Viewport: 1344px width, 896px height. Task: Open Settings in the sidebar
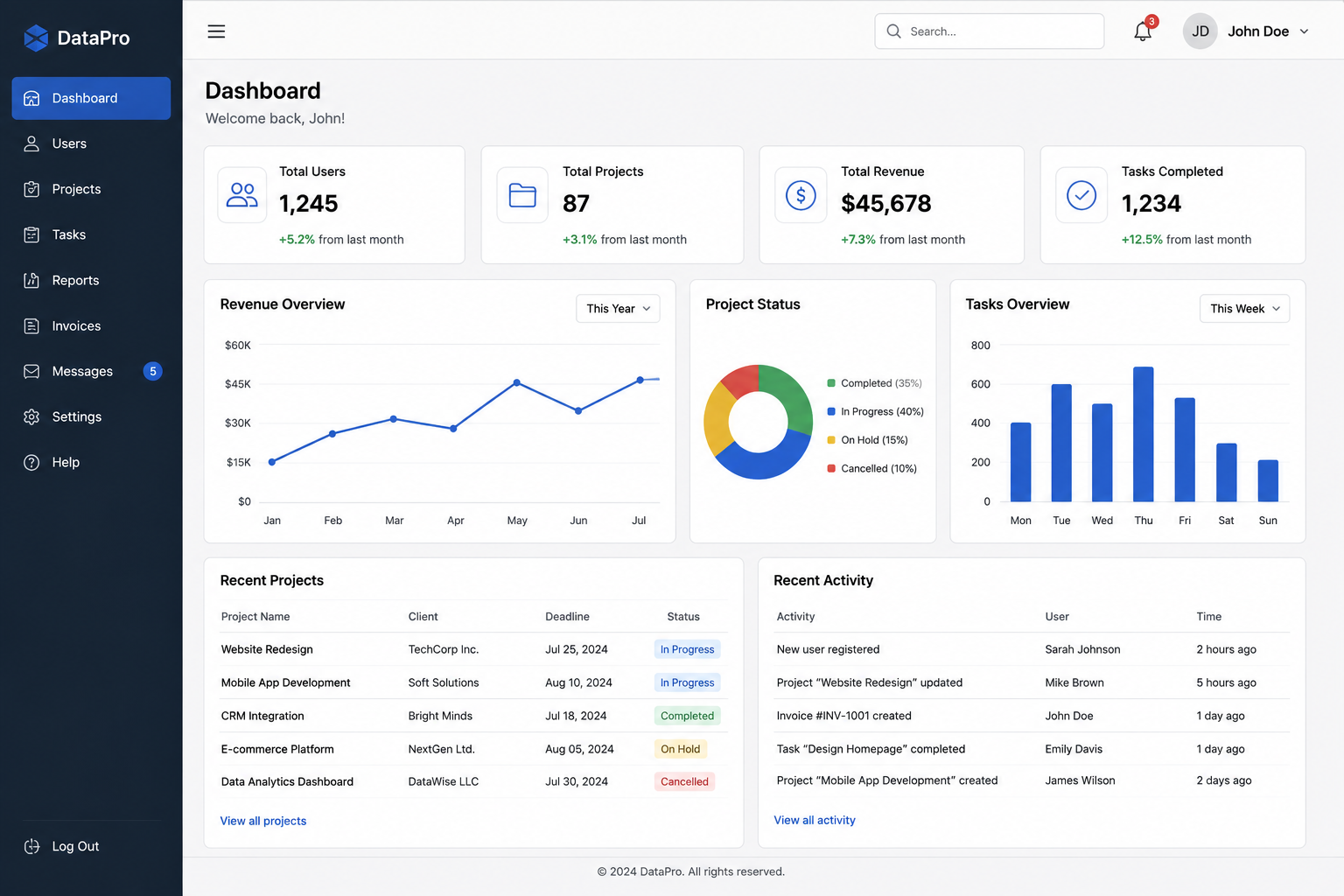point(91,416)
